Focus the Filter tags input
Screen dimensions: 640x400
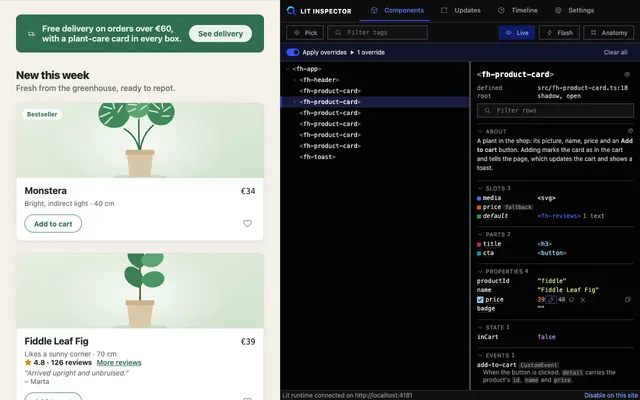(378, 33)
